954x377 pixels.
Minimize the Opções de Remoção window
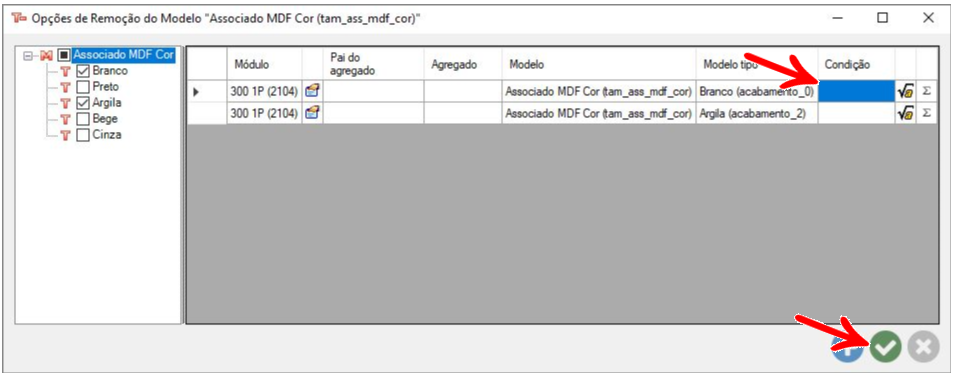pos(837,18)
